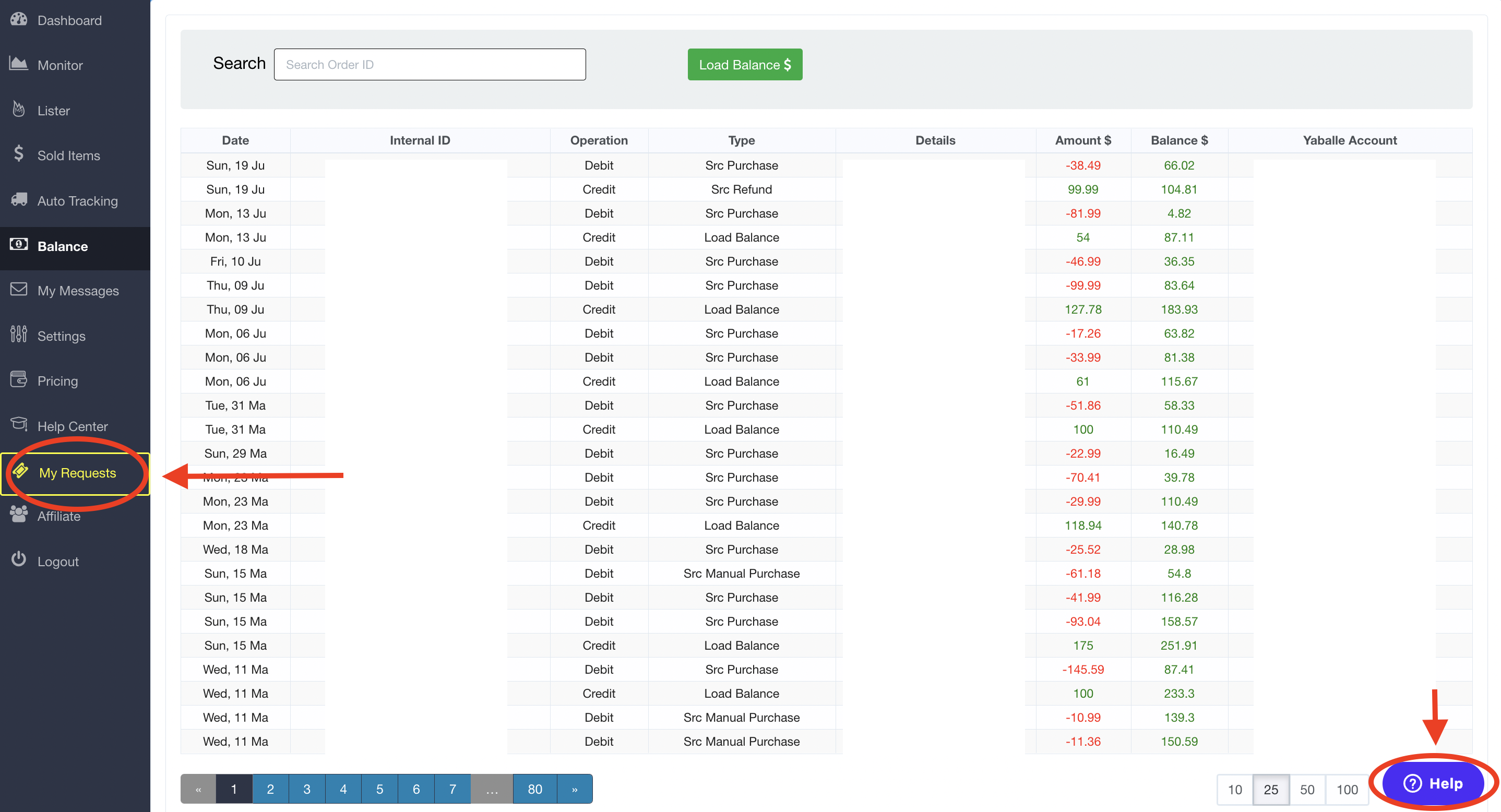
Task: Click the balance 4.82 cell
Action: (1180, 213)
